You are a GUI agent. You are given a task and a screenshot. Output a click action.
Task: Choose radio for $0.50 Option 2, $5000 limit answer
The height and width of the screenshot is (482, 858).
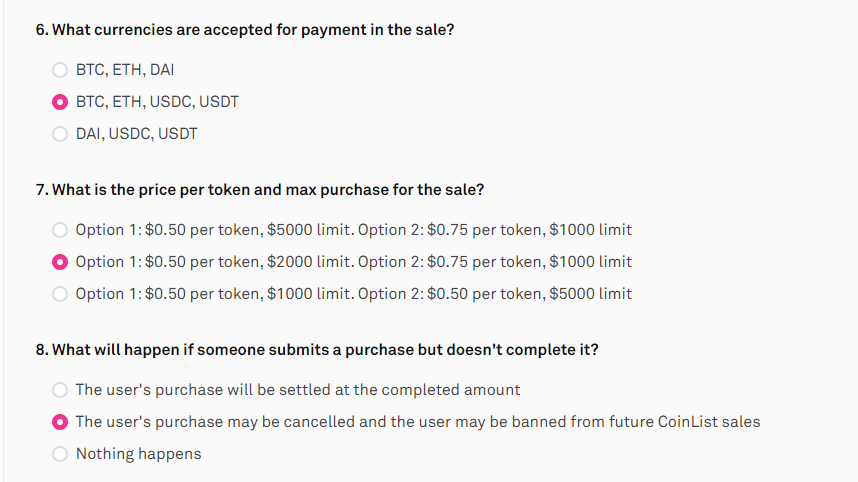pyautogui.click(x=60, y=294)
